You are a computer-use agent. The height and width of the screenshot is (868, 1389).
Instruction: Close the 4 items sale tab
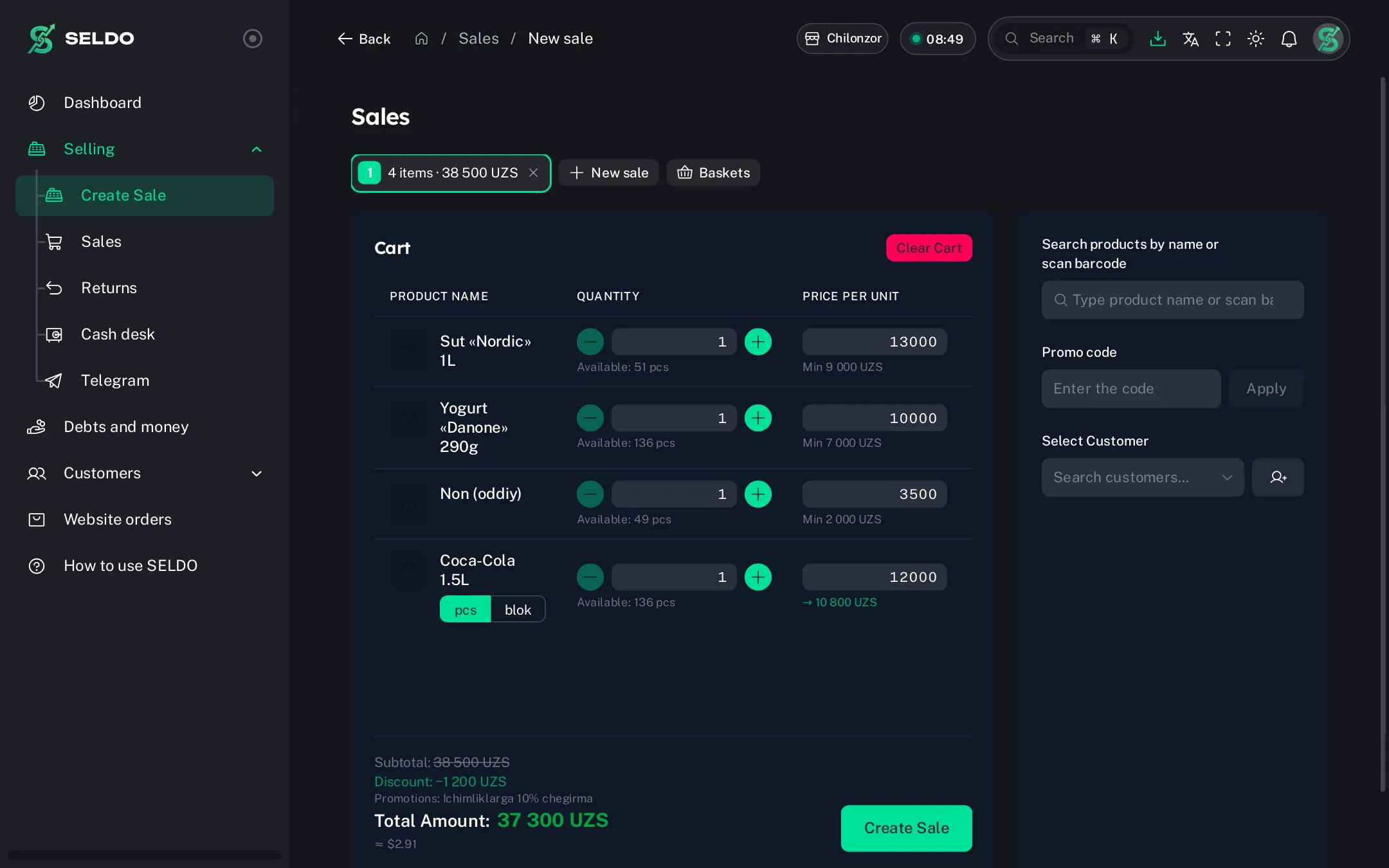533,173
